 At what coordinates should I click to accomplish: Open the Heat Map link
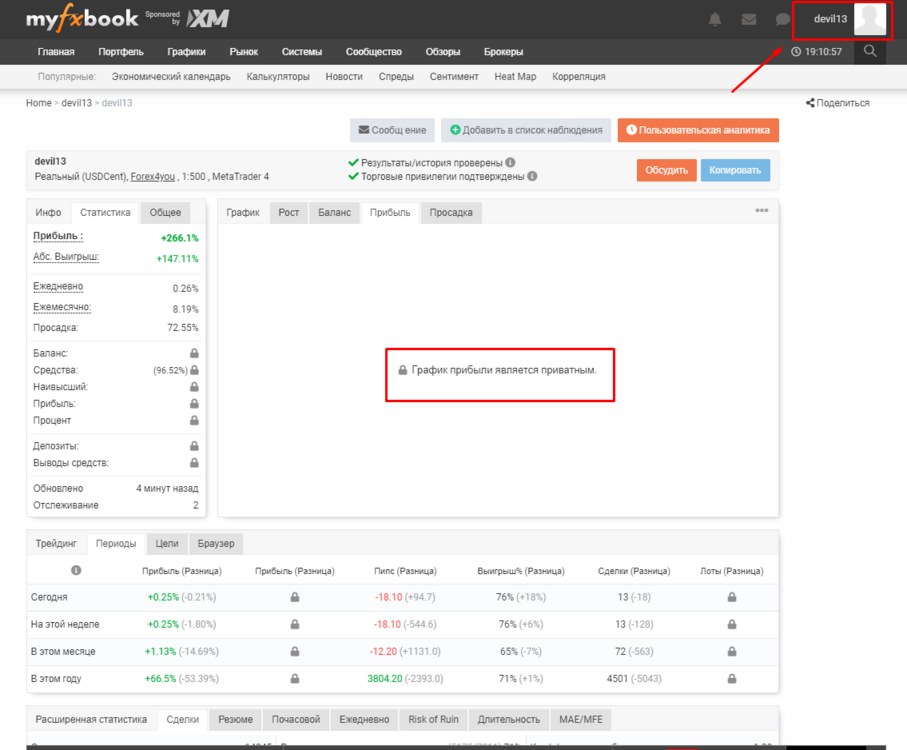515,76
